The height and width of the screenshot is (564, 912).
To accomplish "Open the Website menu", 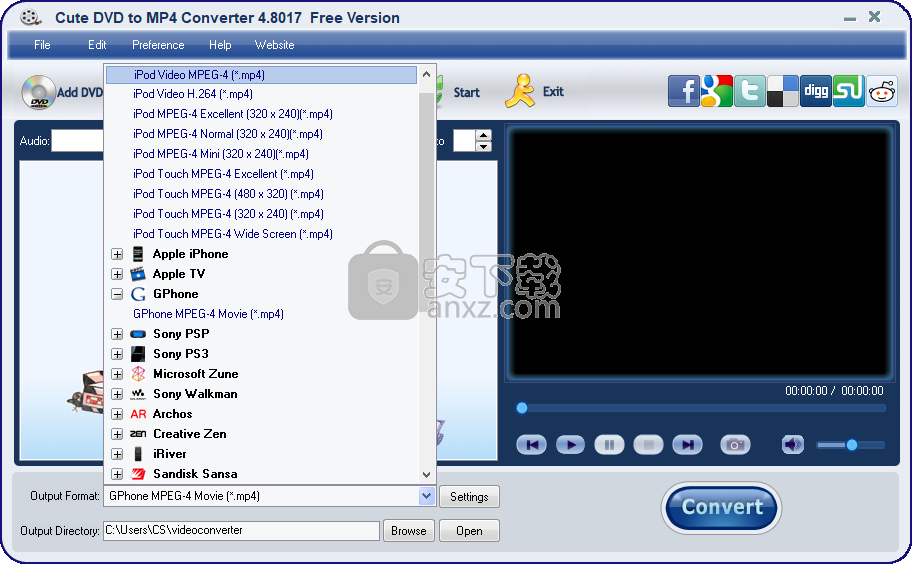I will click(x=275, y=45).
